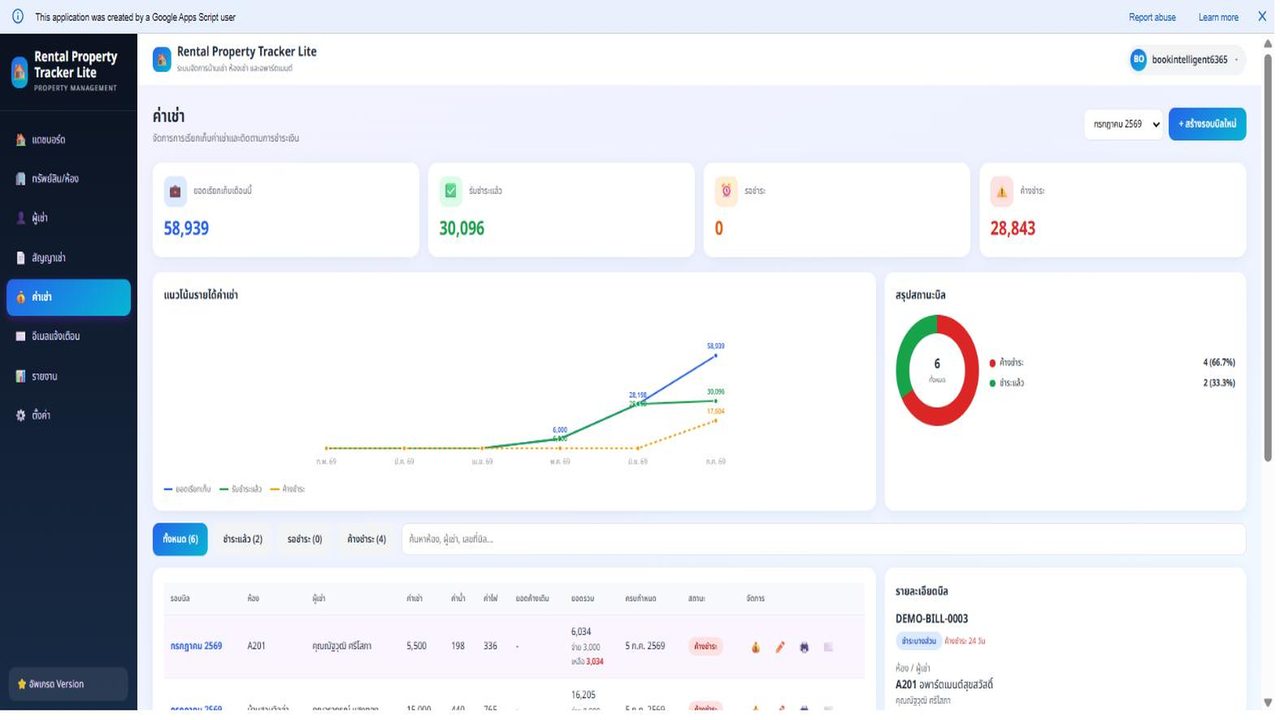The image size is (1280, 720).
Task: Open the bookintelligent6365 account dropdown
Action: click(x=1186, y=60)
